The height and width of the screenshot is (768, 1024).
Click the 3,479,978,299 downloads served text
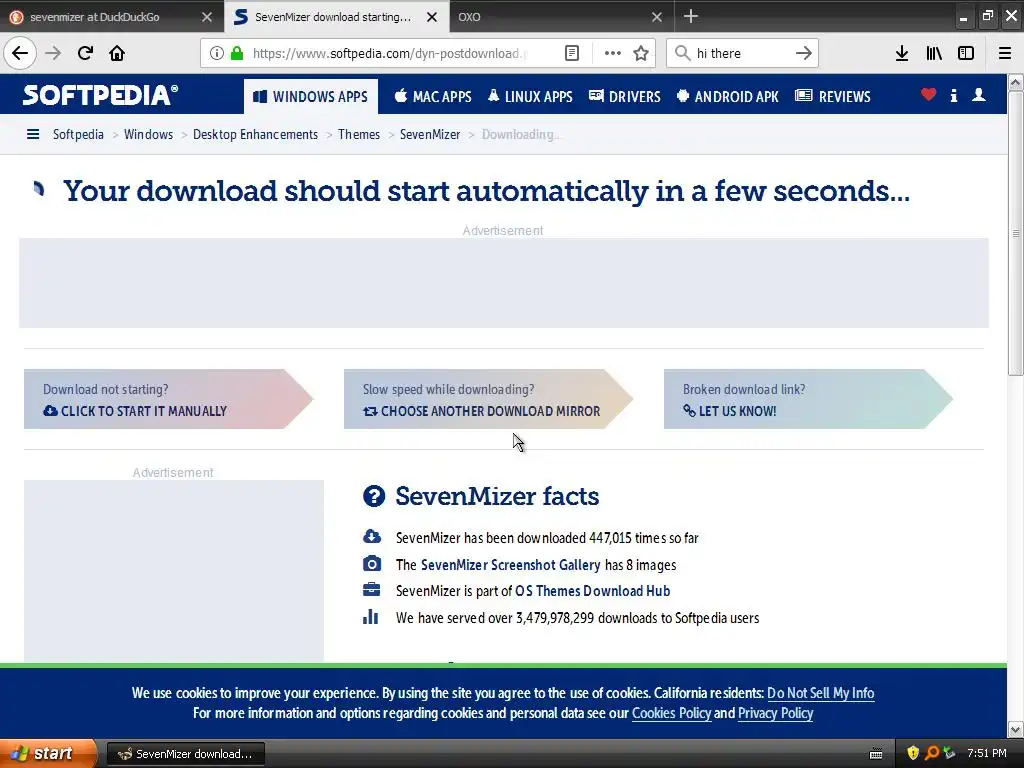pyautogui.click(x=577, y=618)
